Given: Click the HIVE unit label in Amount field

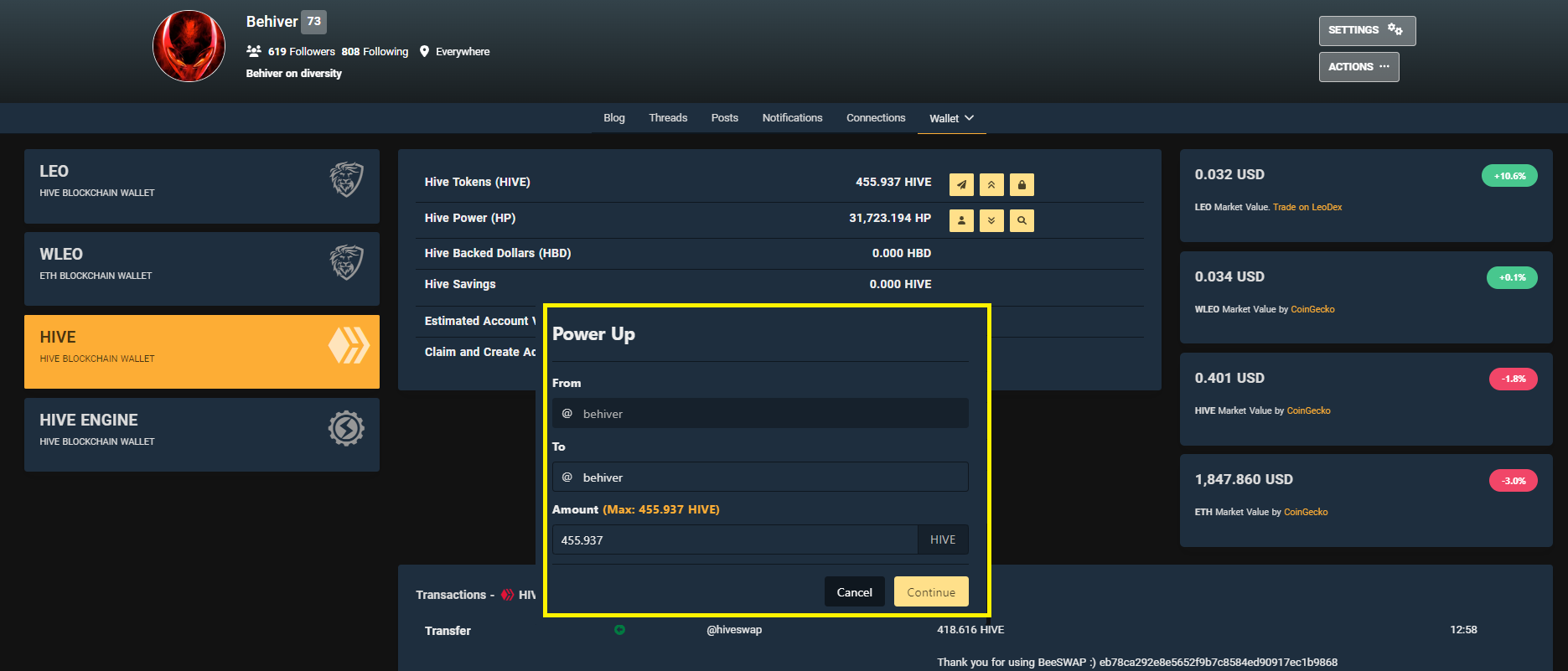Looking at the screenshot, I should point(943,539).
